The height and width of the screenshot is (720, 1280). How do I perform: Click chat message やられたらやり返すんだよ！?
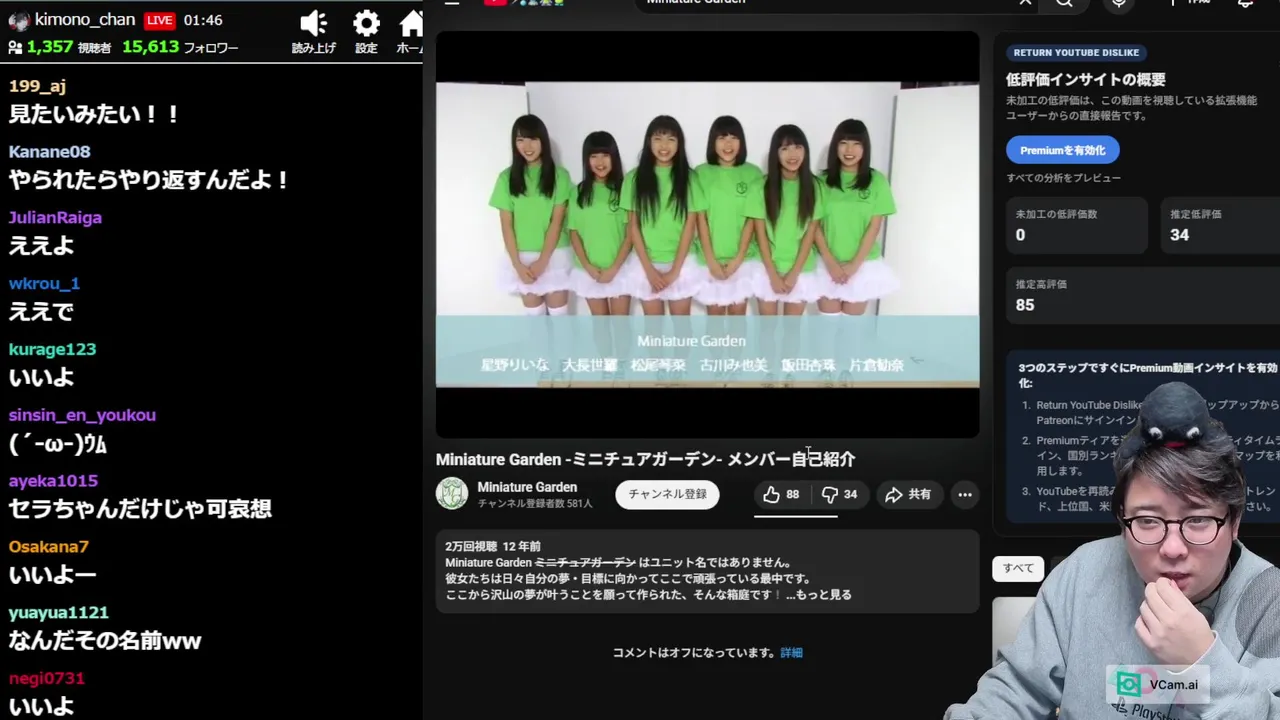(x=150, y=180)
